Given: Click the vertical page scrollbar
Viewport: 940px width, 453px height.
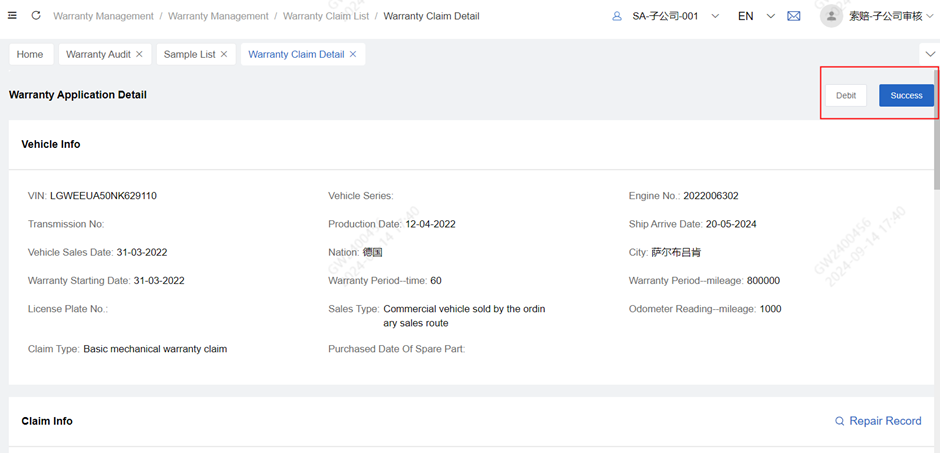Looking at the screenshot, I should tap(936, 129).
